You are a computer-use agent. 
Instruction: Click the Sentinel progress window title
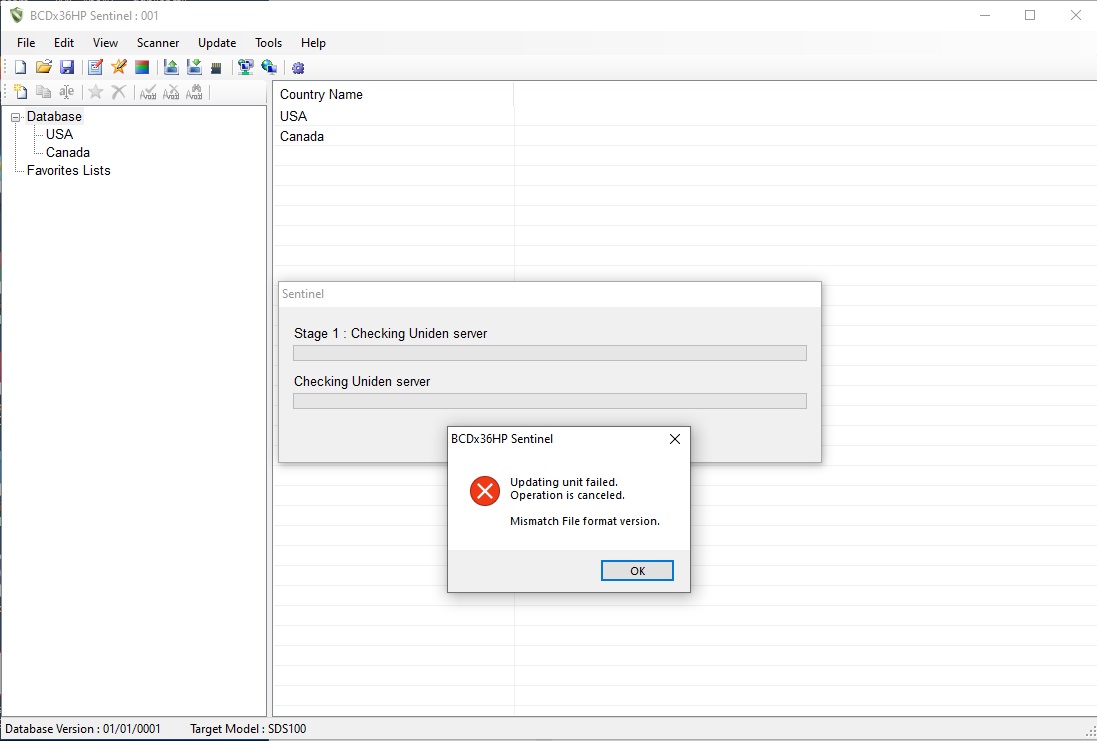pos(303,294)
